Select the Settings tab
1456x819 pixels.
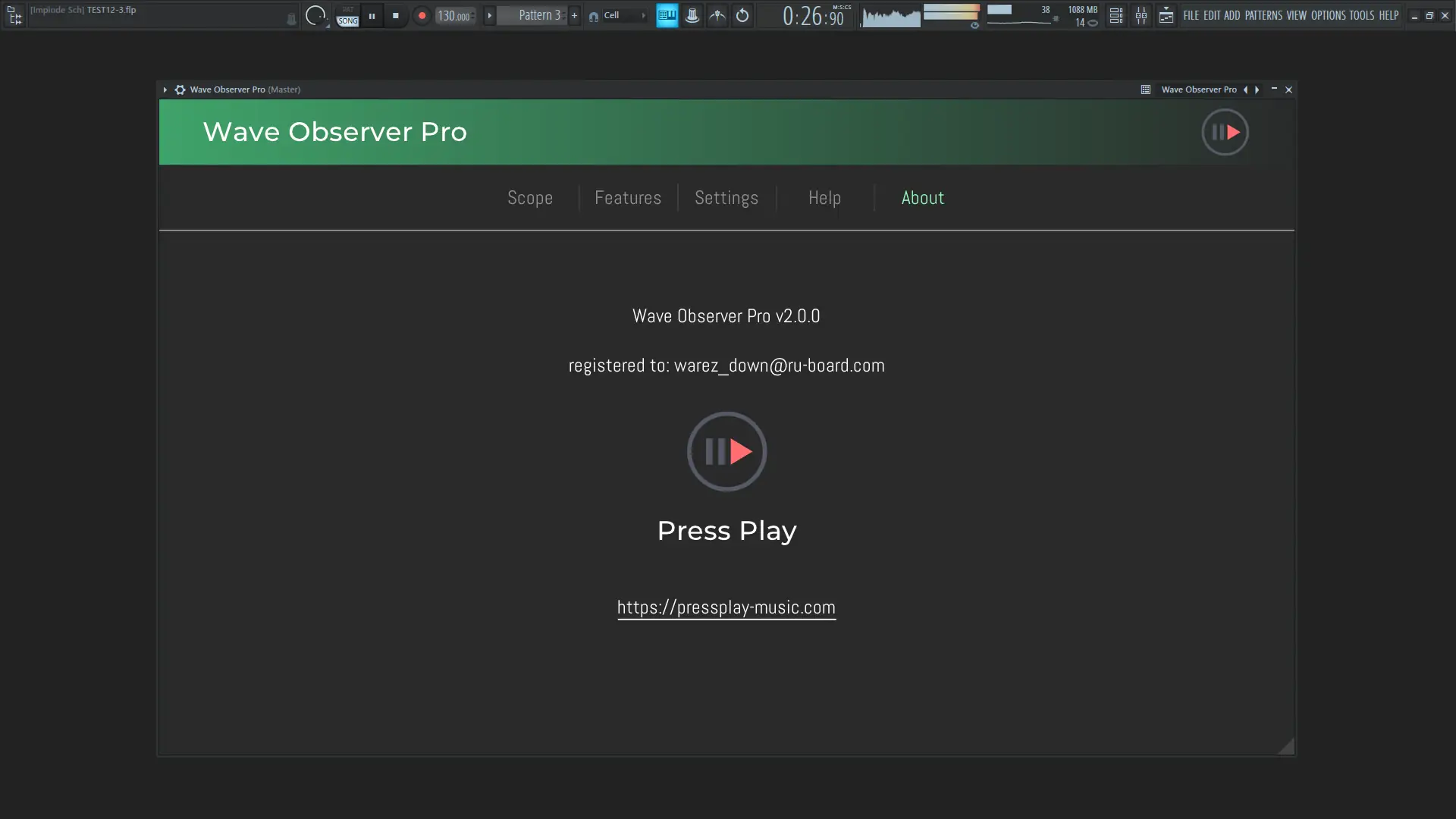point(726,198)
